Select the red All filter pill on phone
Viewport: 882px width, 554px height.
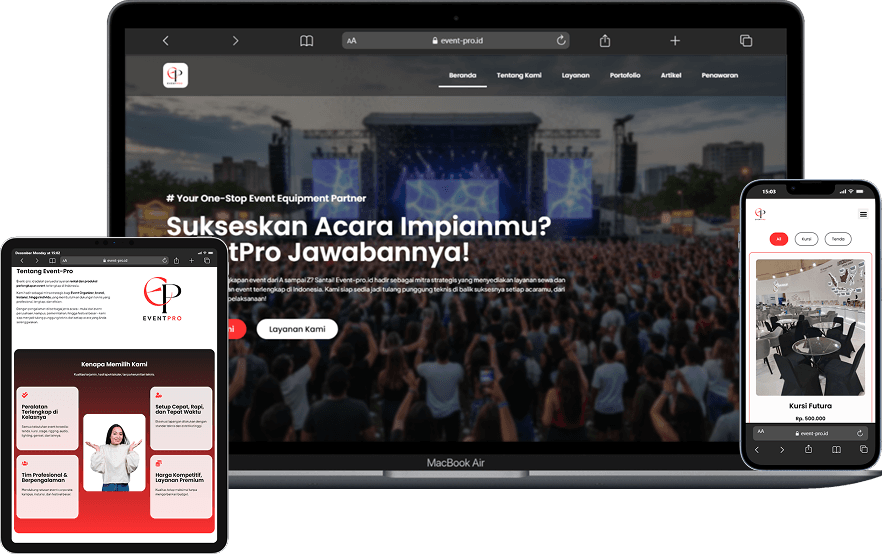tap(777, 239)
